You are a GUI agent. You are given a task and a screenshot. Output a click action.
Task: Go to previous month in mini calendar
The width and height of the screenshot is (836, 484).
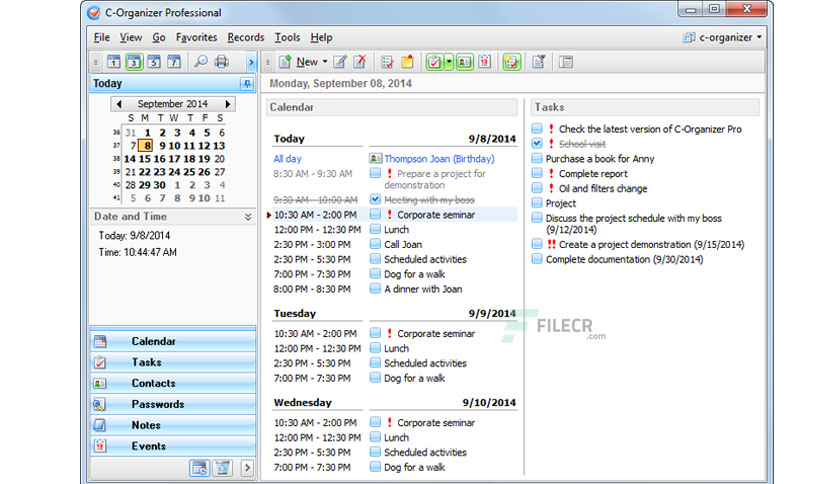pyautogui.click(x=119, y=104)
